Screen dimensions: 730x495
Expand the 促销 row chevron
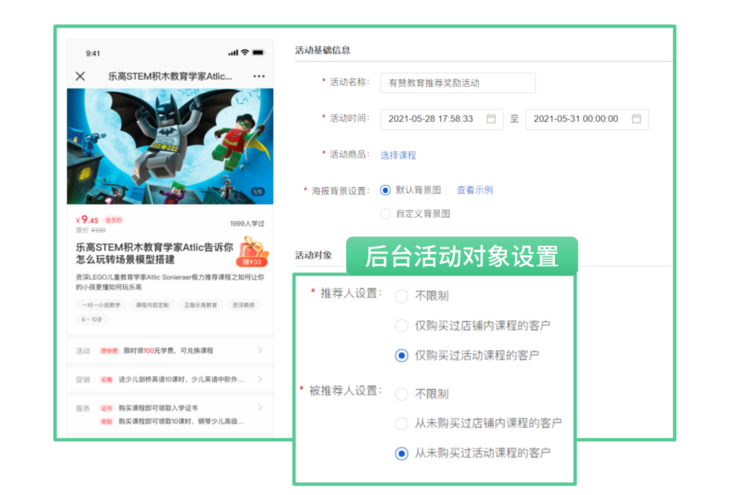click(260, 379)
